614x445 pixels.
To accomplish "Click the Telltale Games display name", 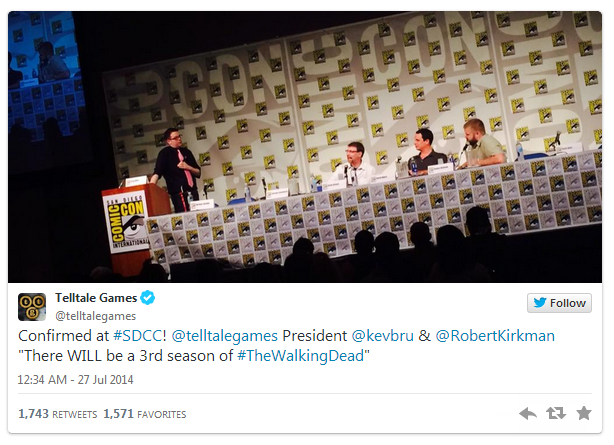I will (96, 298).
